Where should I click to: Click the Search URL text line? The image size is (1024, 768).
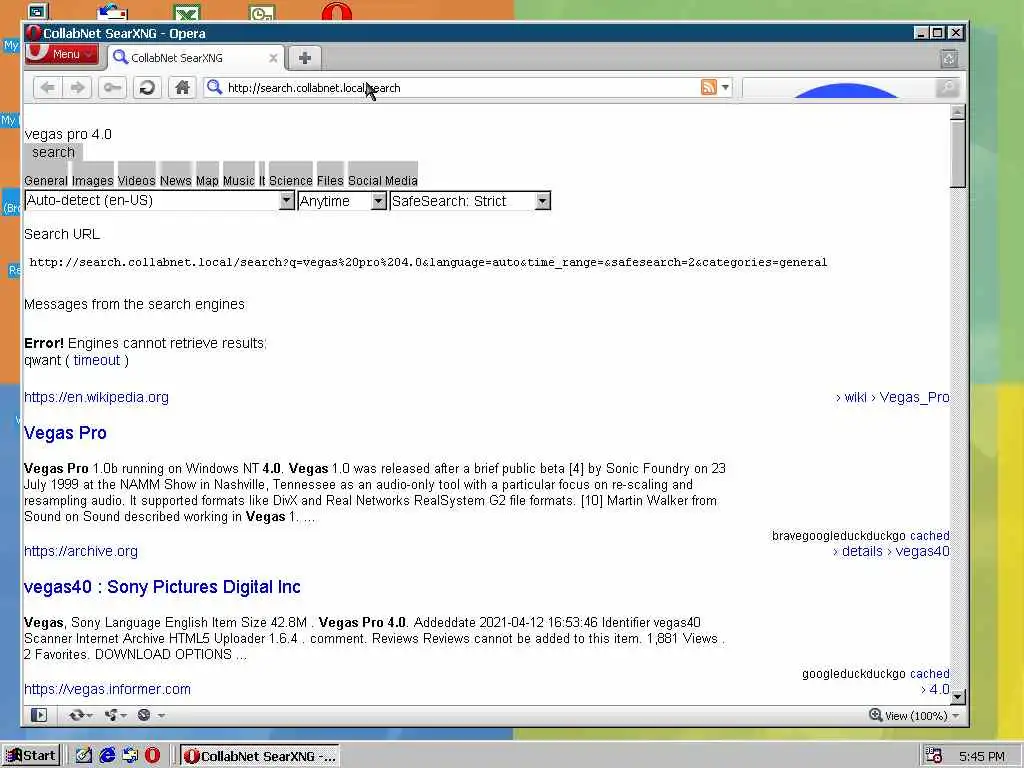pyautogui.click(x=61, y=234)
